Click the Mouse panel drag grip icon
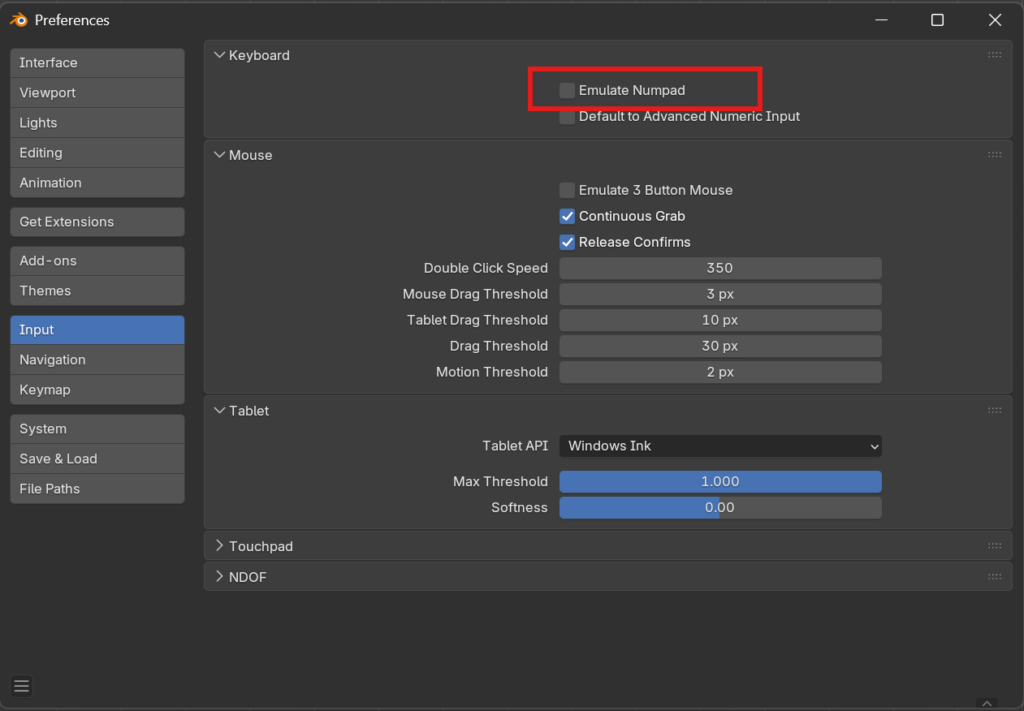Viewport: 1024px width, 711px height. pyautogui.click(x=994, y=155)
